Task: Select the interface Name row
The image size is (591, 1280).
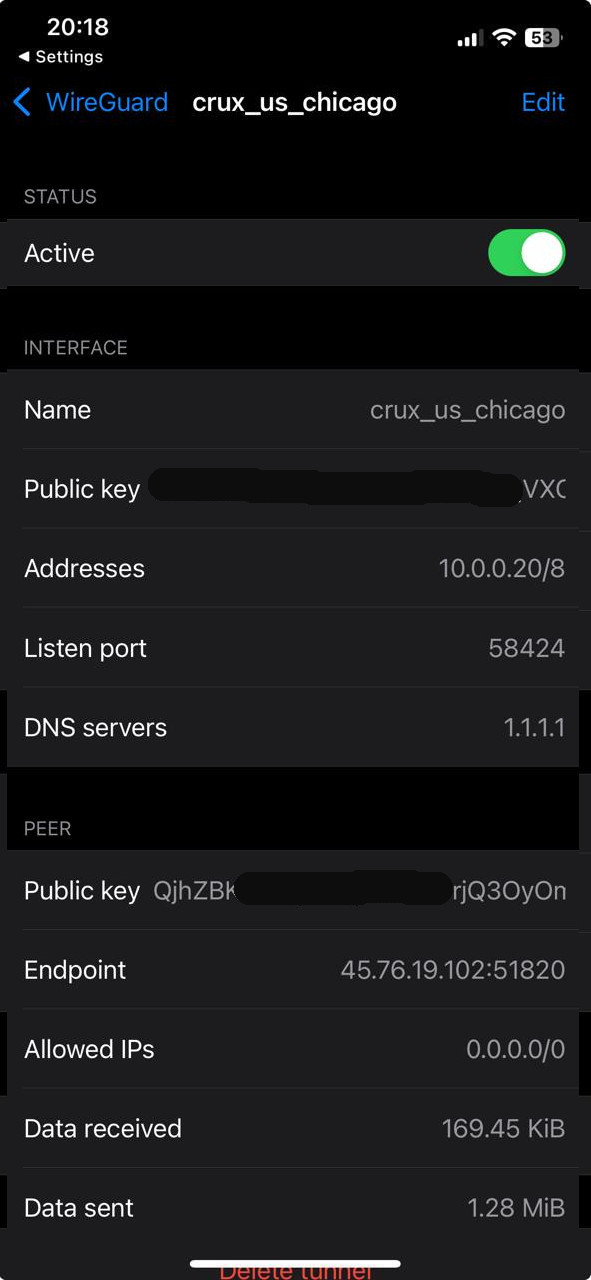Action: coord(294,410)
